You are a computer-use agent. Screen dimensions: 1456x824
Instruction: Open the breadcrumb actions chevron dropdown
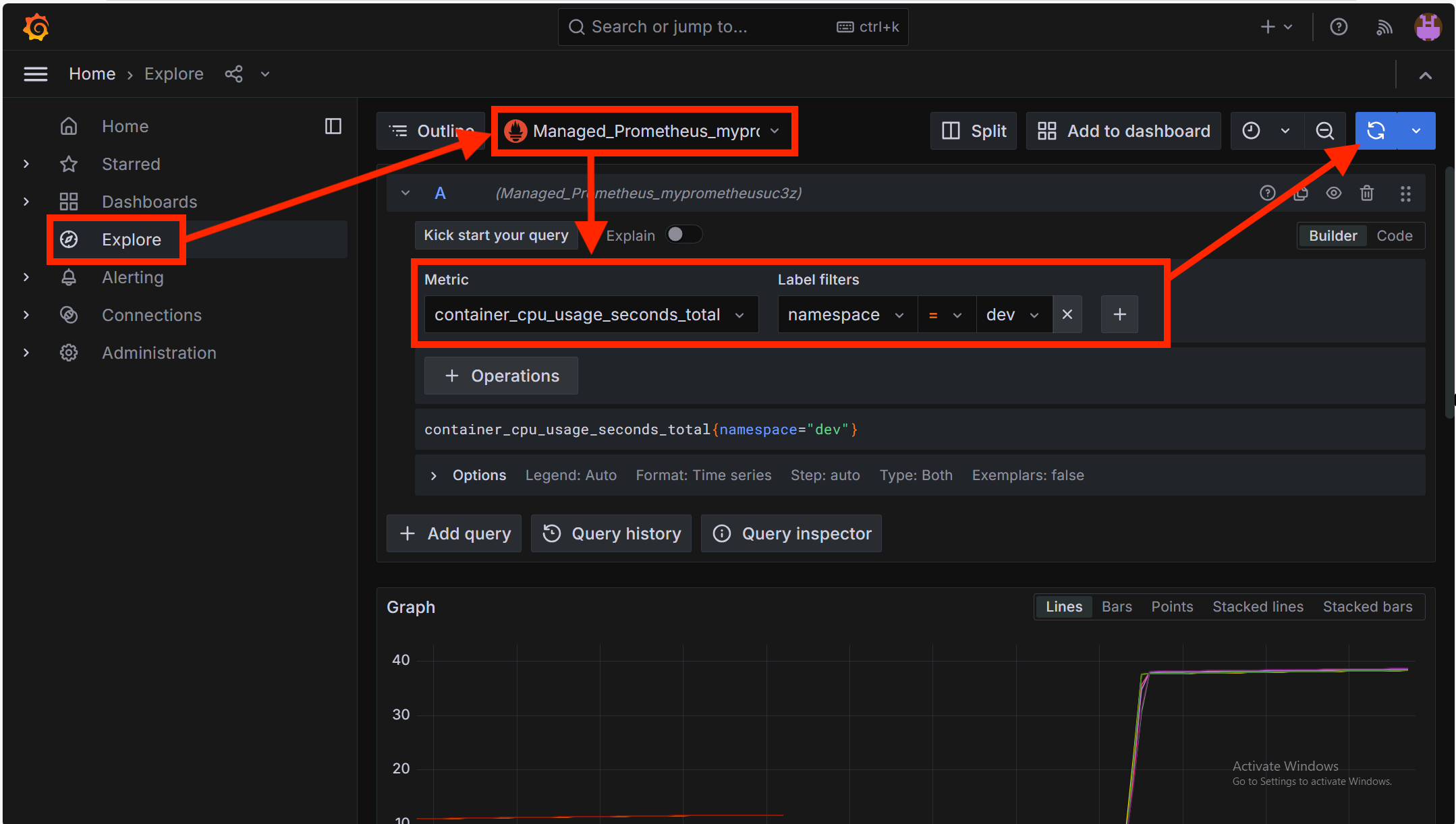pos(265,74)
